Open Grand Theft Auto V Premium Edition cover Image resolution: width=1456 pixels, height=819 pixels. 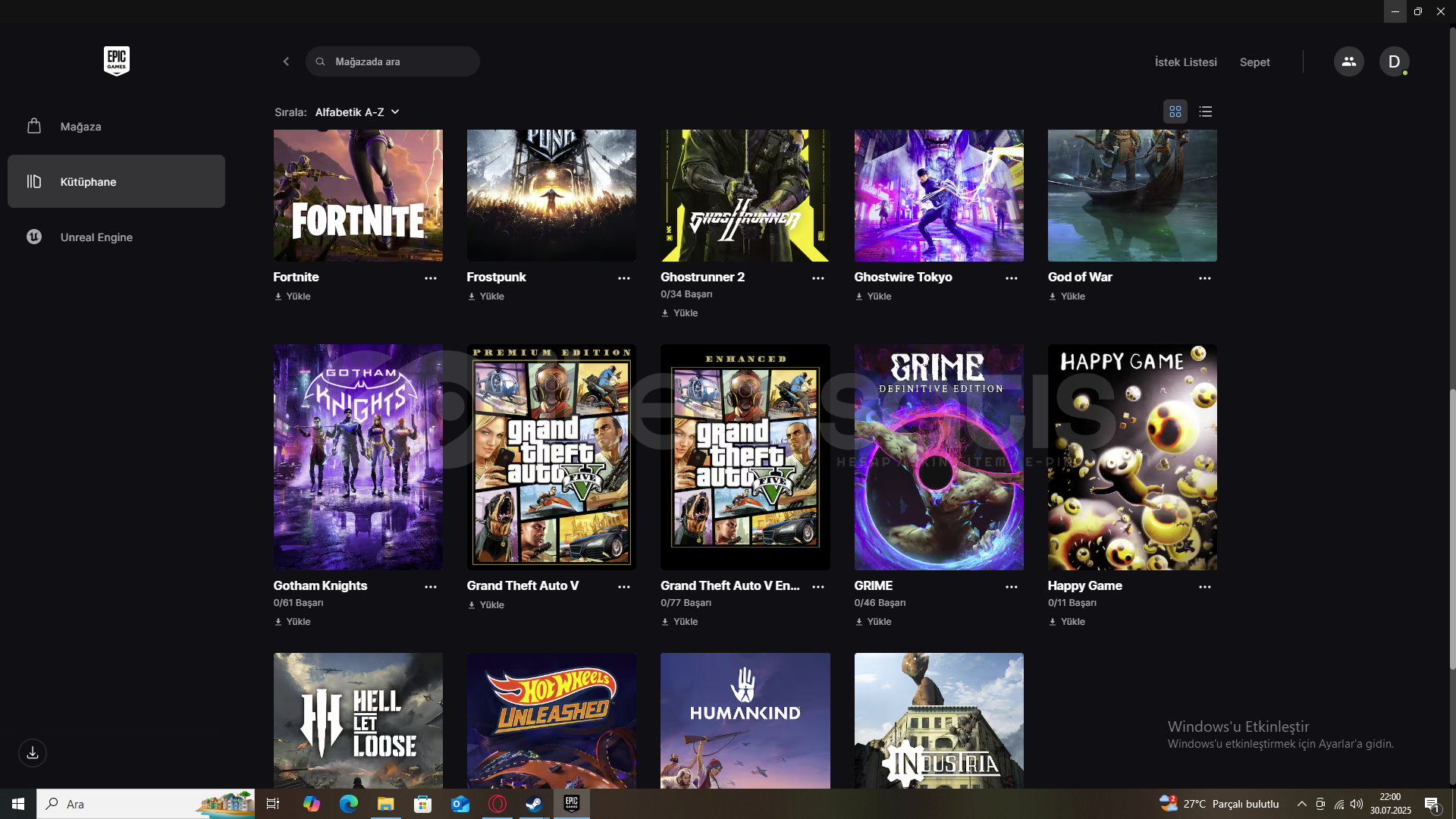click(x=551, y=457)
